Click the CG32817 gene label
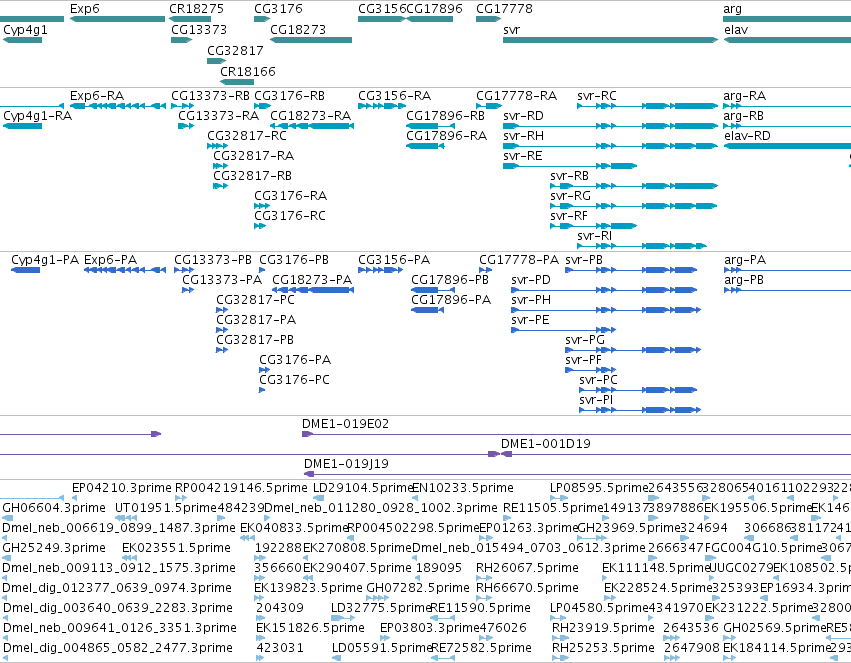Viewport: 851px width, 663px height. [x=235, y=50]
